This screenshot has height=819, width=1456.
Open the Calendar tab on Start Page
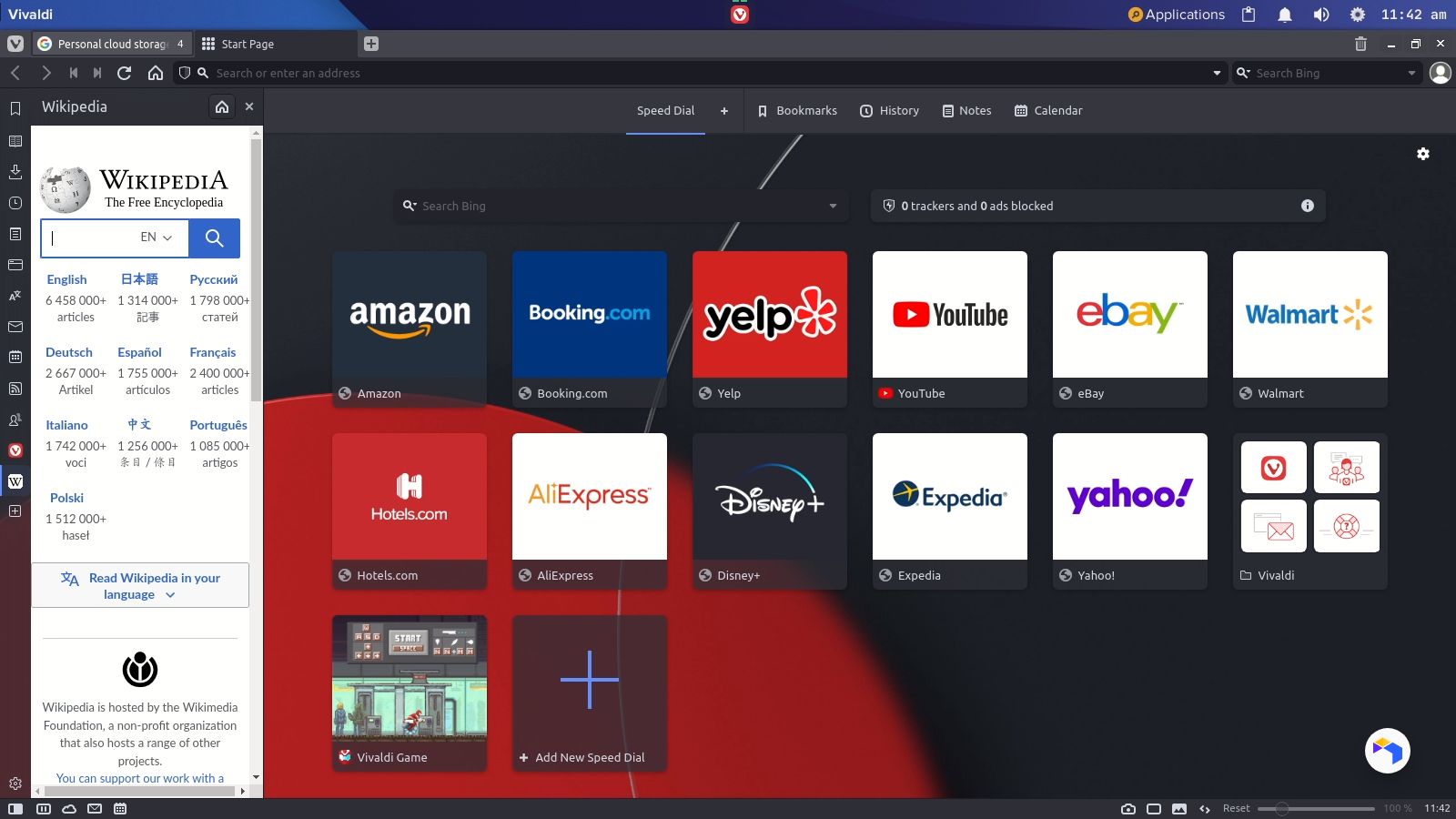coord(1048,110)
